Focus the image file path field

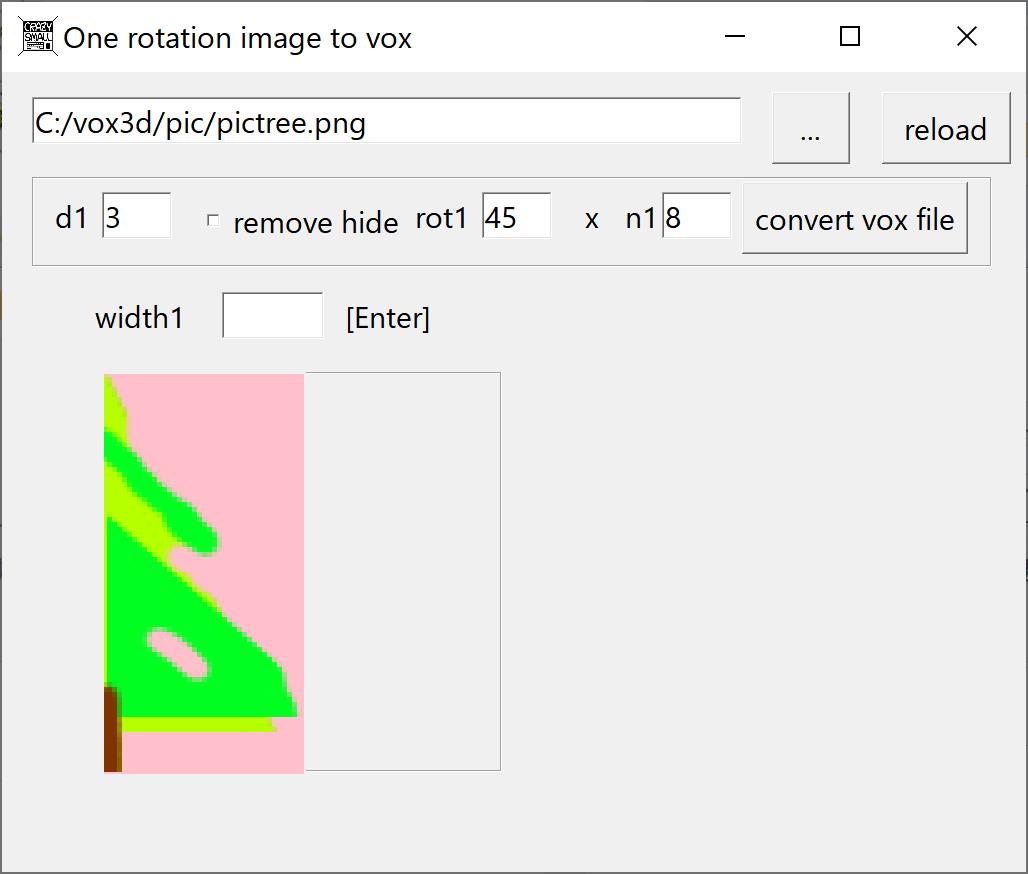(386, 121)
